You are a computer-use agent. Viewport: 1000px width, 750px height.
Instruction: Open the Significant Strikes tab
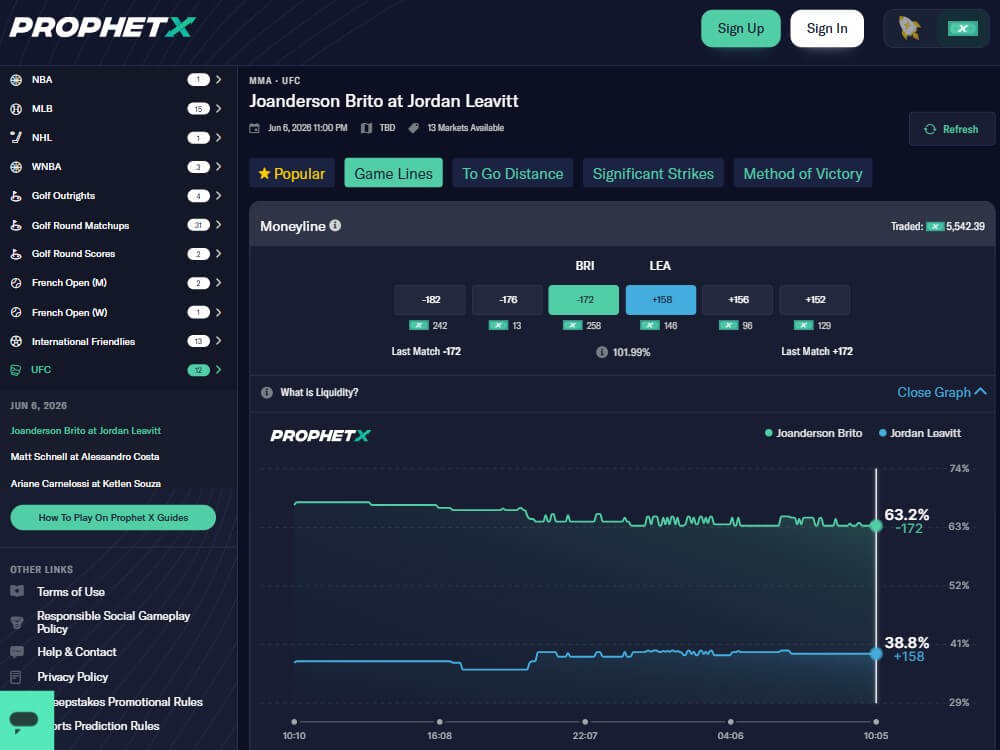[x=653, y=173]
